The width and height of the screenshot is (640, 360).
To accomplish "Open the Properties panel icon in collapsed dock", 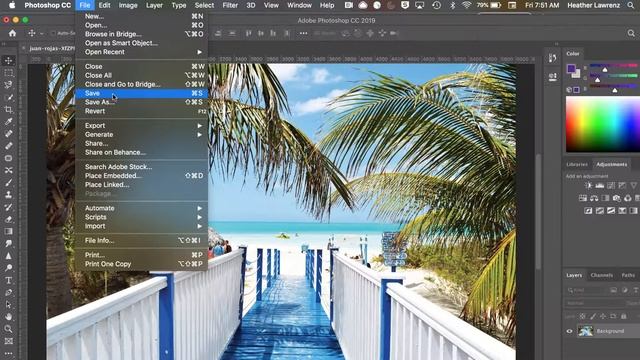I will (x=553, y=76).
